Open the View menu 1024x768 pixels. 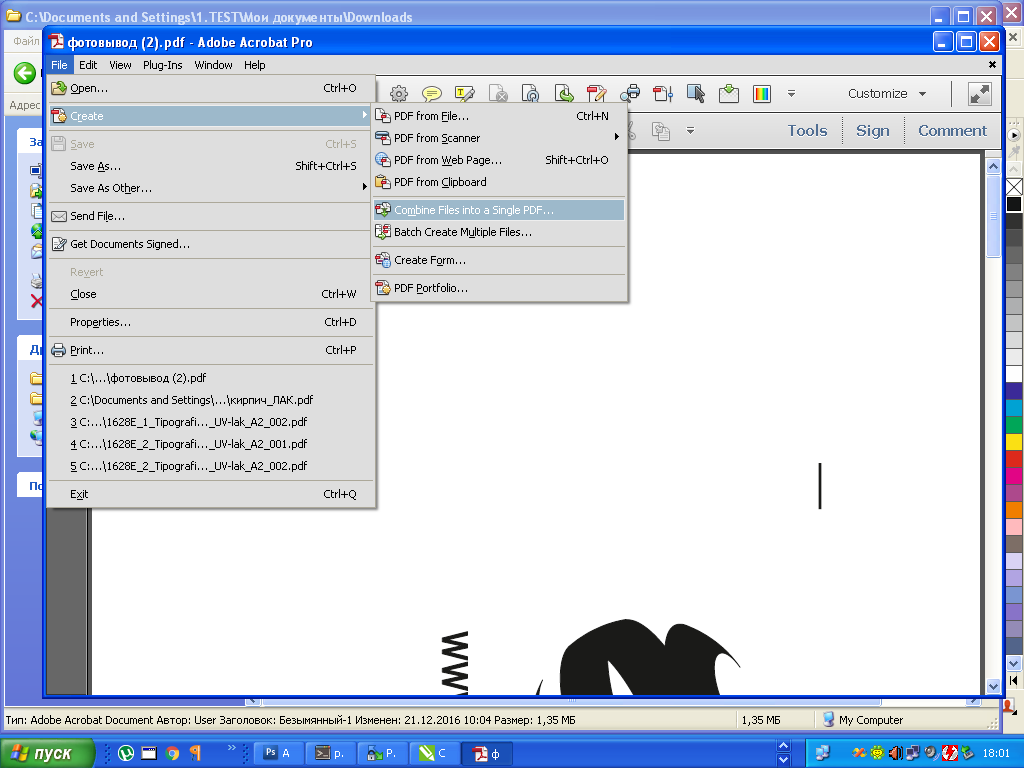click(120, 65)
